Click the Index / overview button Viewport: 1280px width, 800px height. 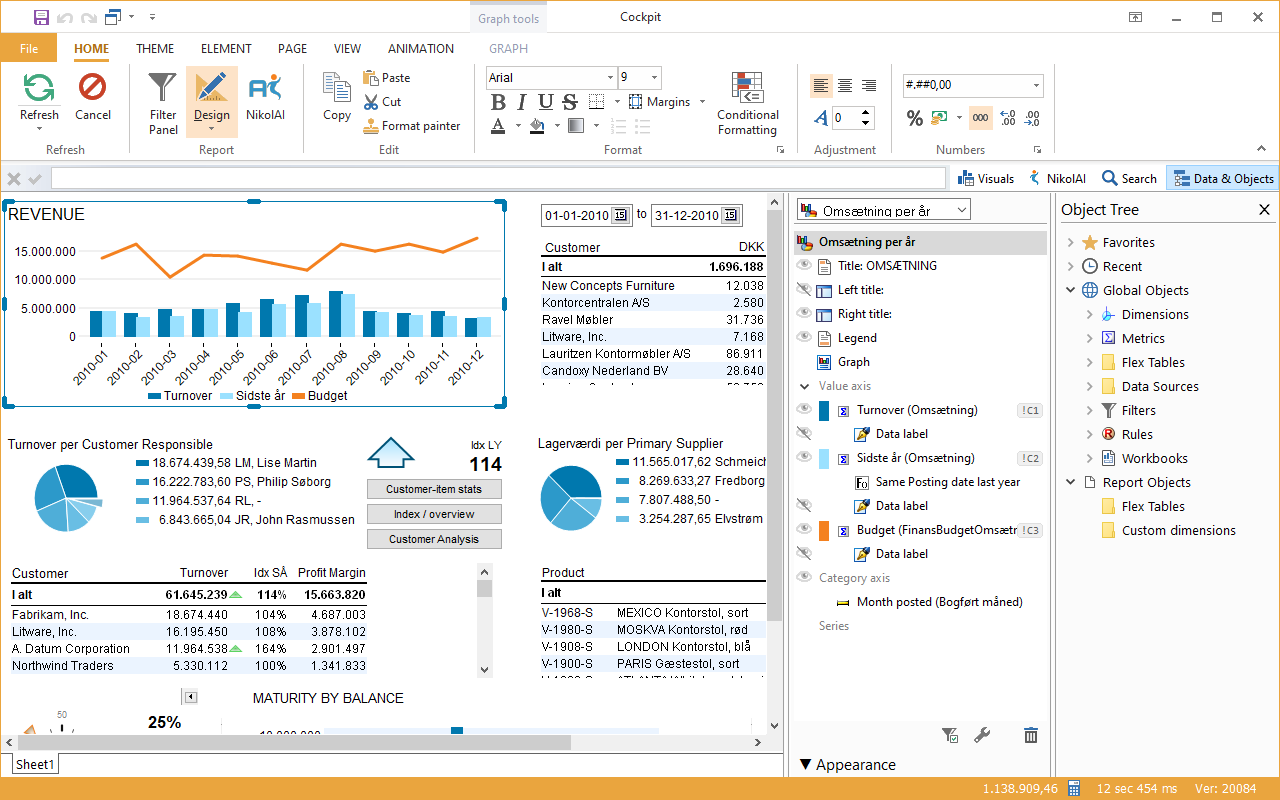coord(434,514)
